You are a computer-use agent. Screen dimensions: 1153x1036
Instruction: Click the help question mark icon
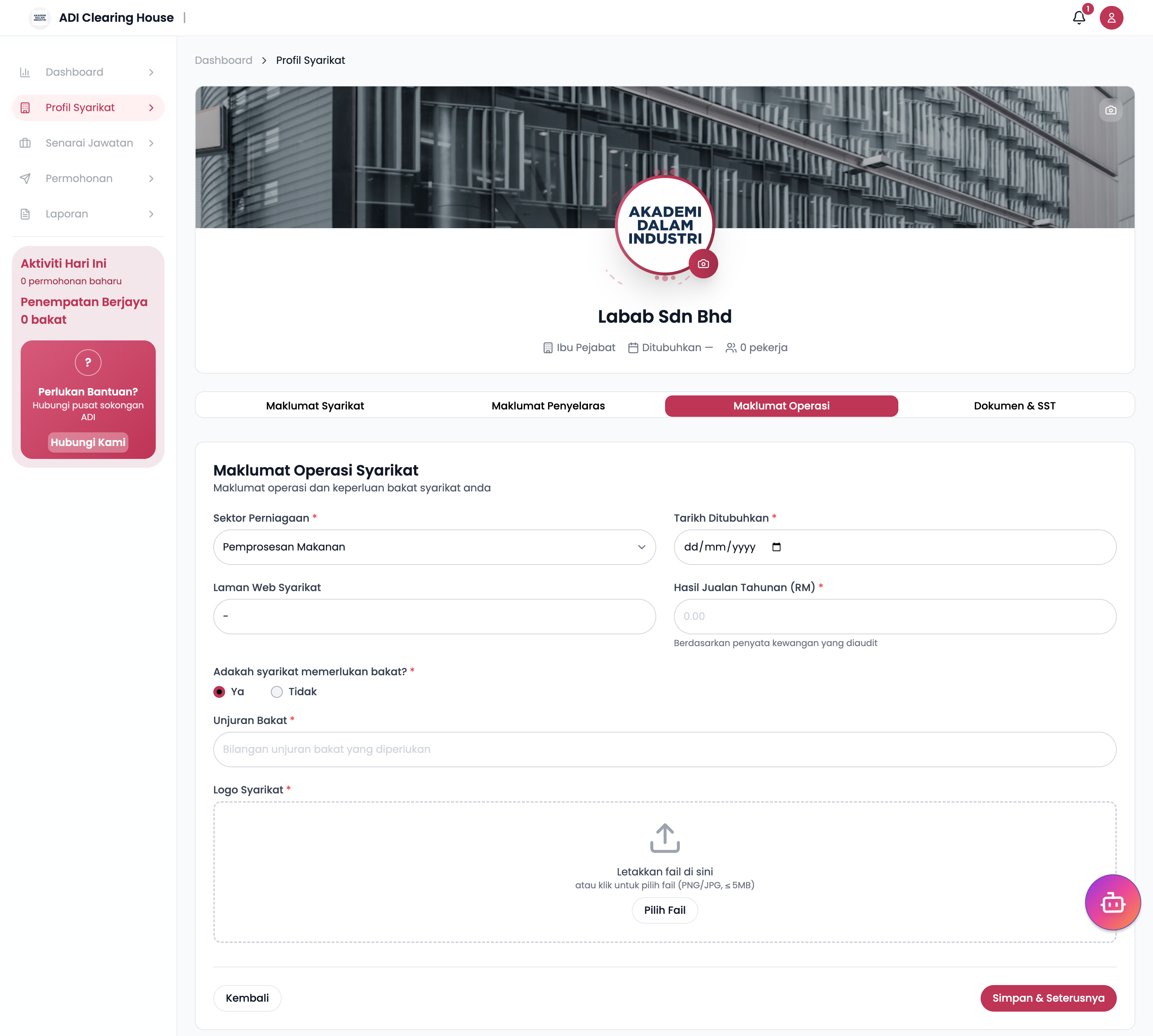click(88, 362)
